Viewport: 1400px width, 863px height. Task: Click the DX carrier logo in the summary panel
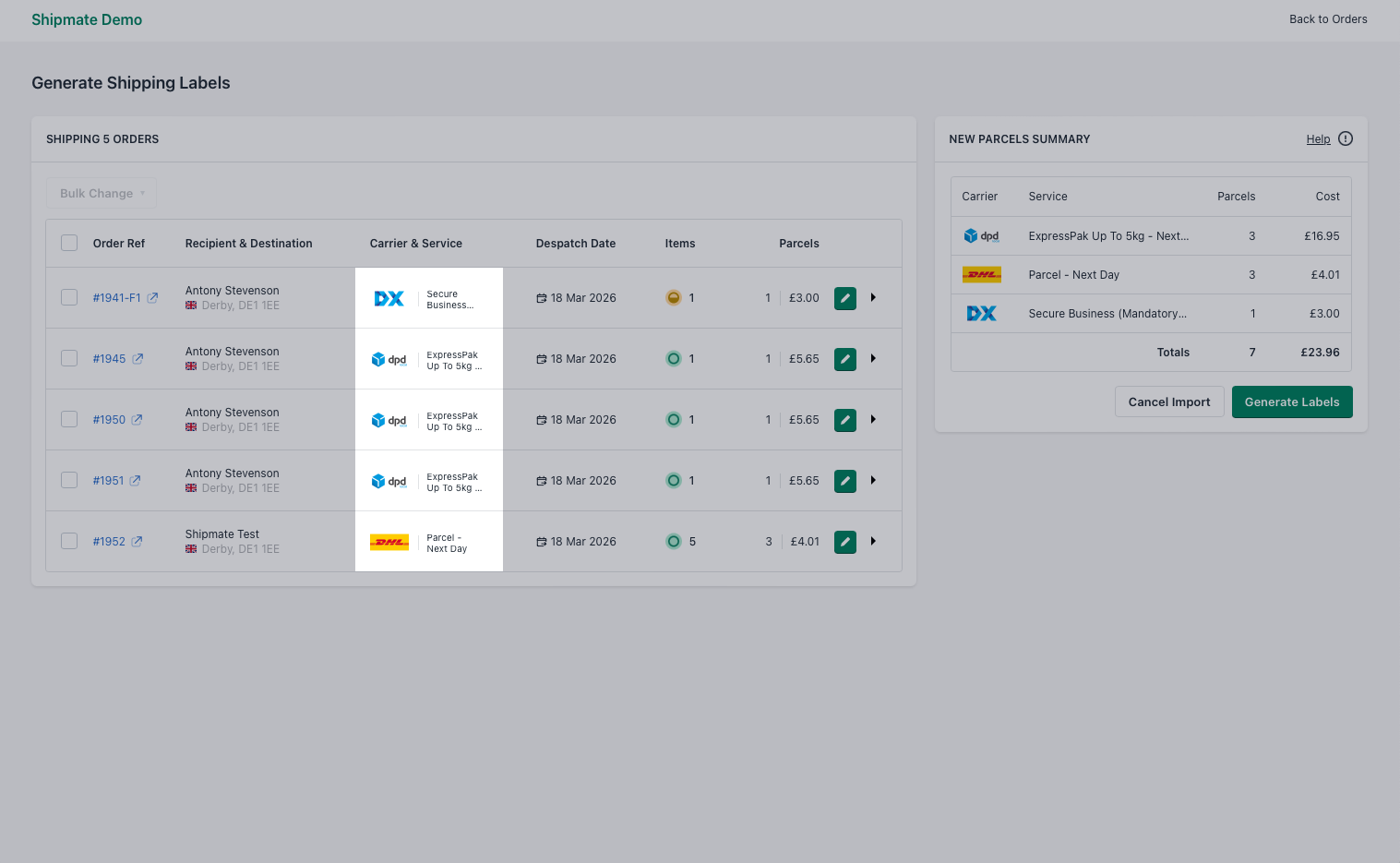[x=981, y=313]
